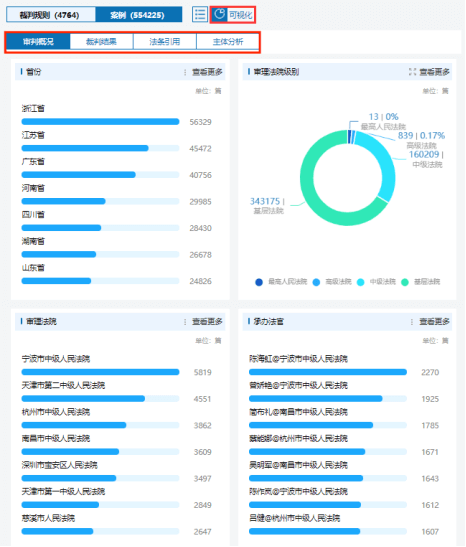The height and width of the screenshot is (547, 466).
Task: Toggle 最高人民法院 legend dot
Action: click(259, 282)
